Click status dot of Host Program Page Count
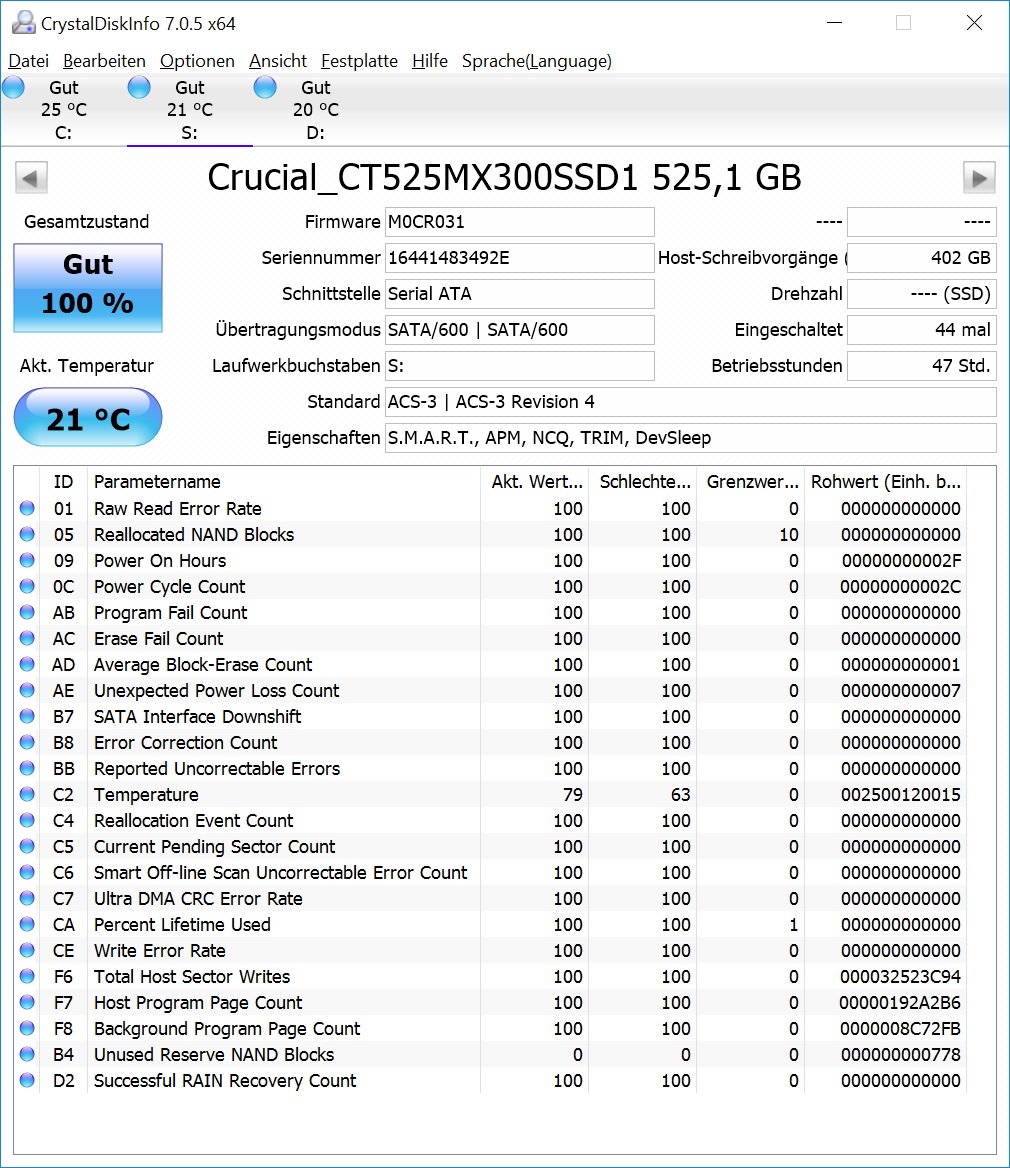Image resolution: width=1010 pixels, height=1168 pixels. point(28,1002)
